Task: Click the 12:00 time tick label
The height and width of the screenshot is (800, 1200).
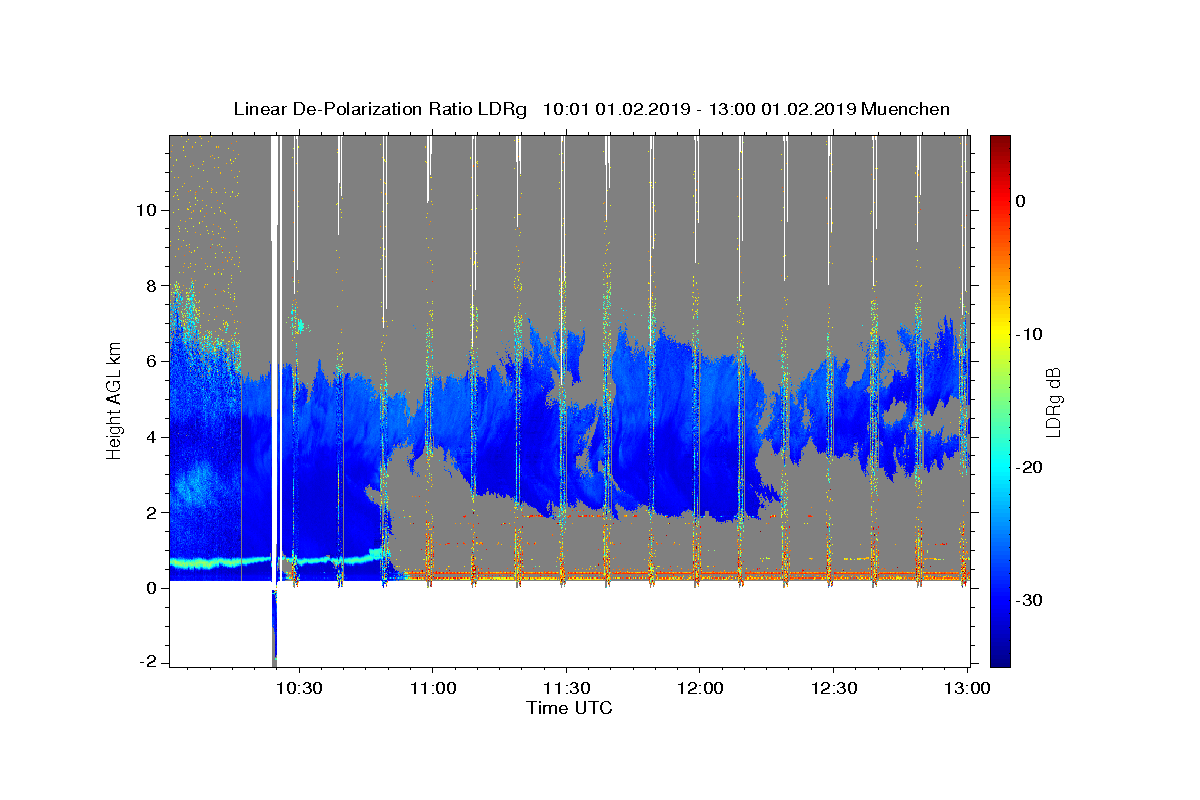Action: [x=699, y=689]
